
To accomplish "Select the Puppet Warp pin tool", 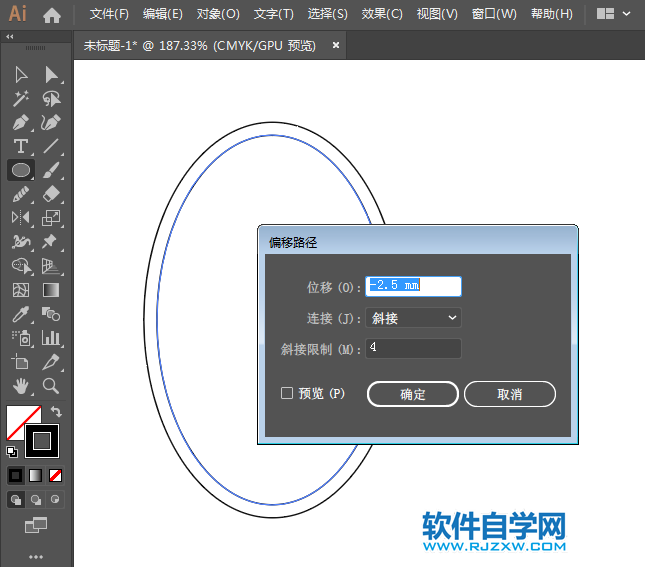I will coord(49,242).
